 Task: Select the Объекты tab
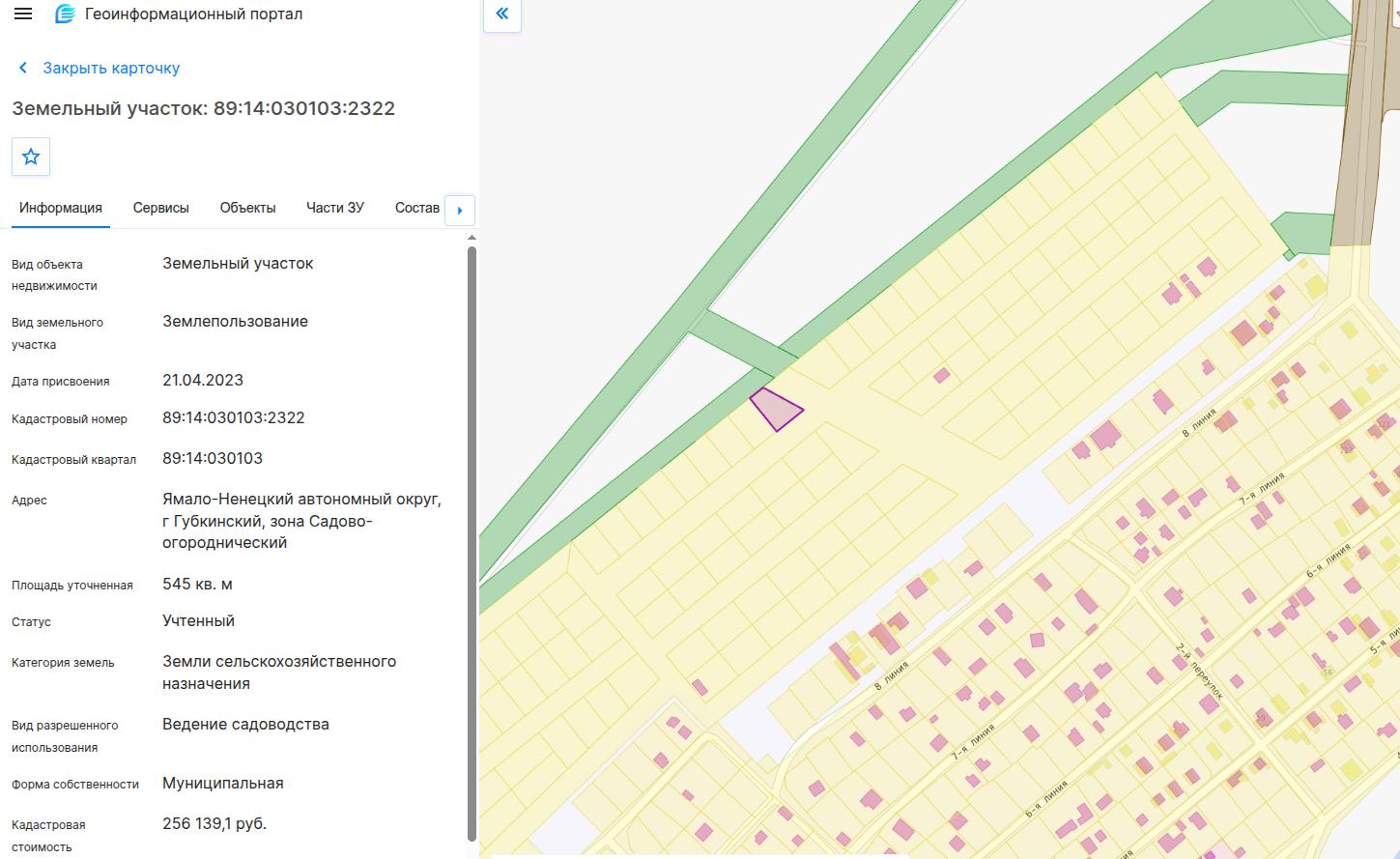(x=247, y=208)
